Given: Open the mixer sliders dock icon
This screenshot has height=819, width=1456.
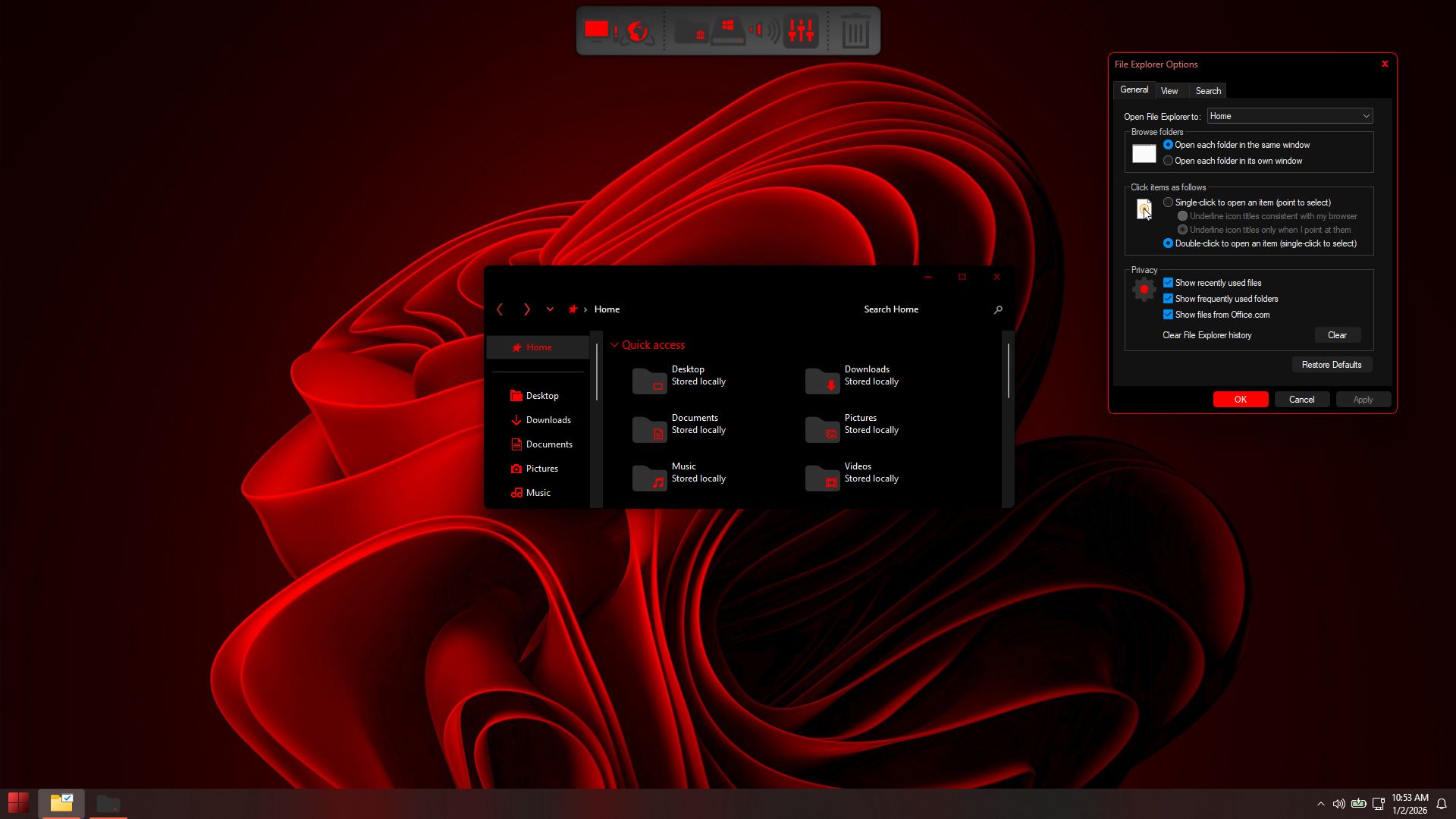Looking at the screenshot, I should click(x=801, y=31).
